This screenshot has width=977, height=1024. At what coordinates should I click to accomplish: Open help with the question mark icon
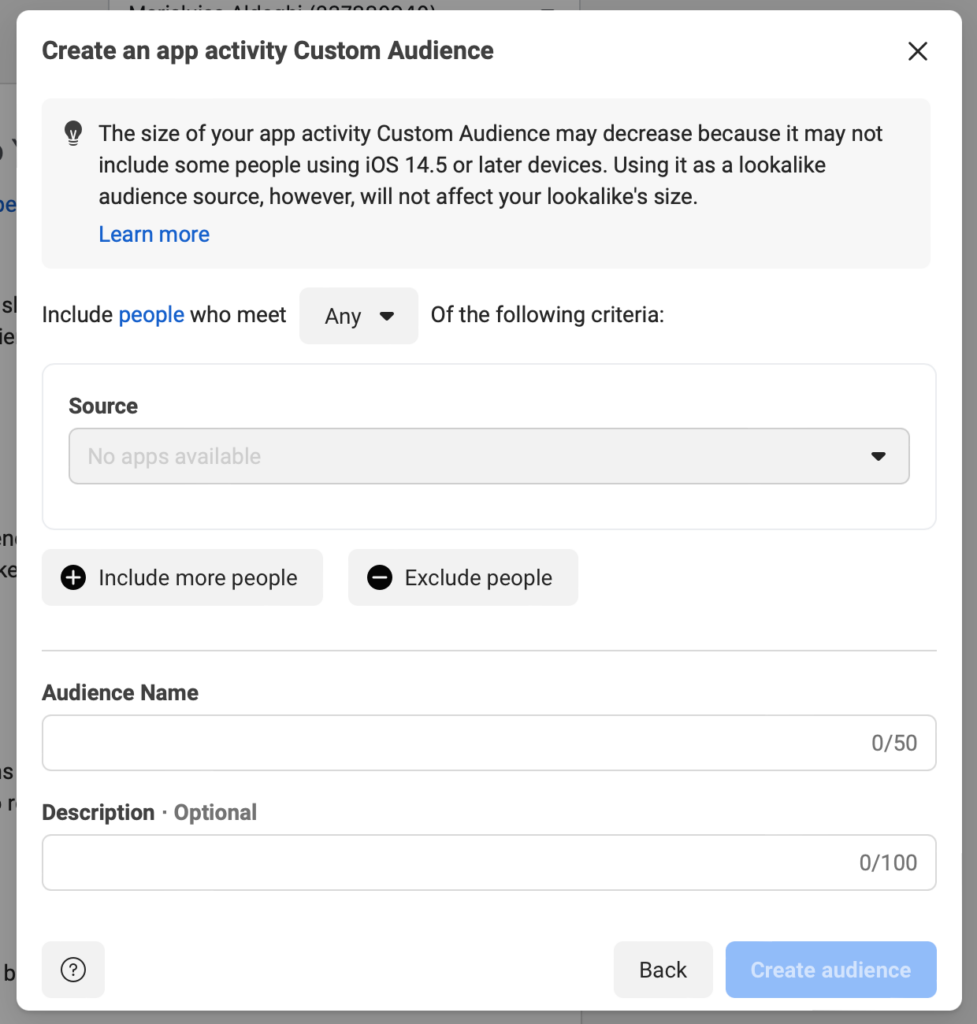73,969
